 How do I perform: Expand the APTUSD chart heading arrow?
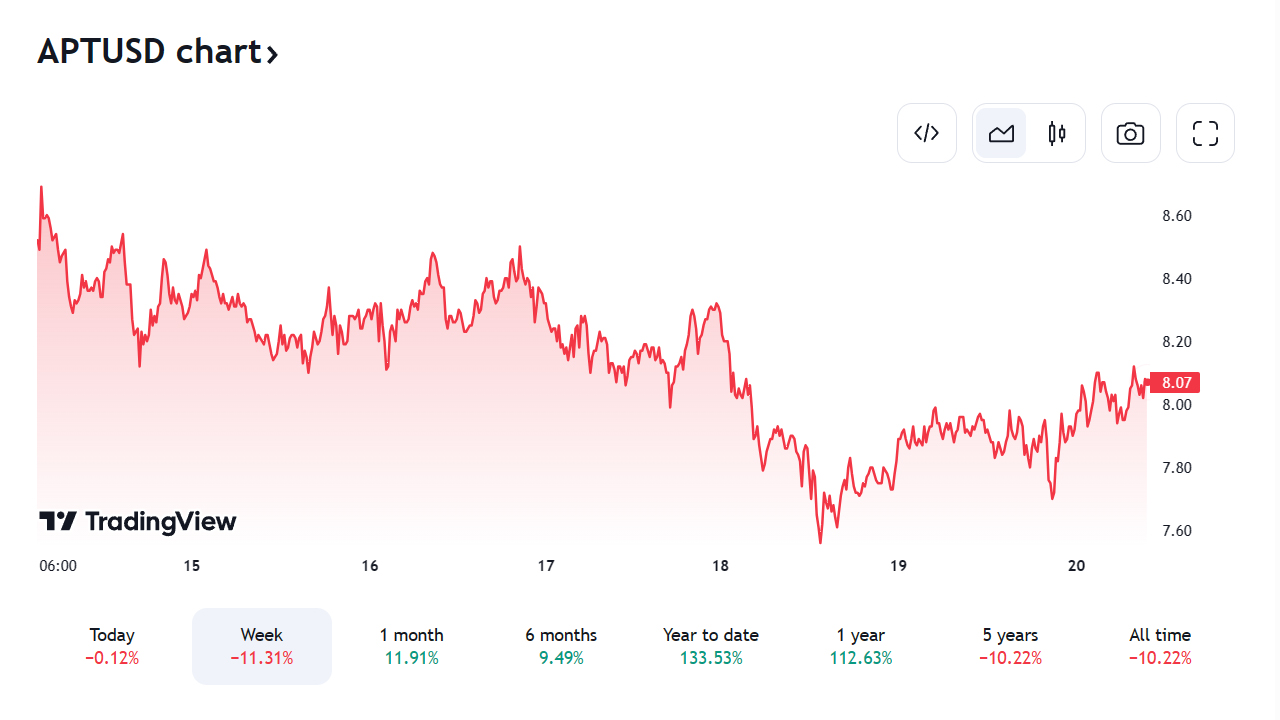(x=272, y=53)
